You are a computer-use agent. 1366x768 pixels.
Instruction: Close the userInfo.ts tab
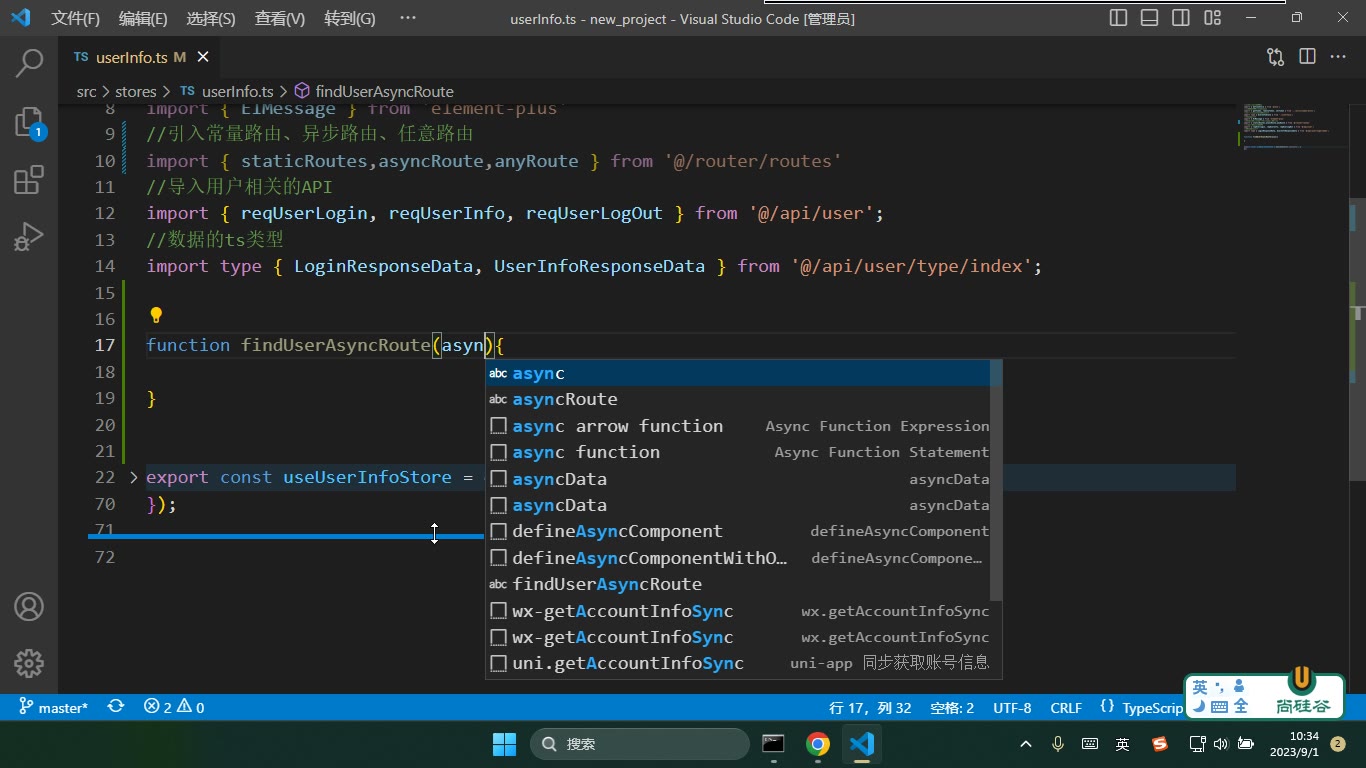pos(203,58)
